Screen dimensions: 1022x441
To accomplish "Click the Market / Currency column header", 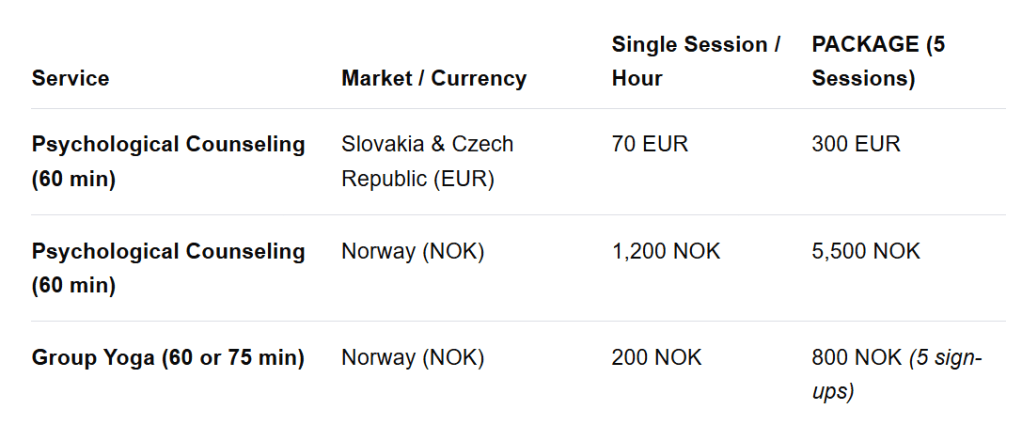I will [x=433, y=78].
